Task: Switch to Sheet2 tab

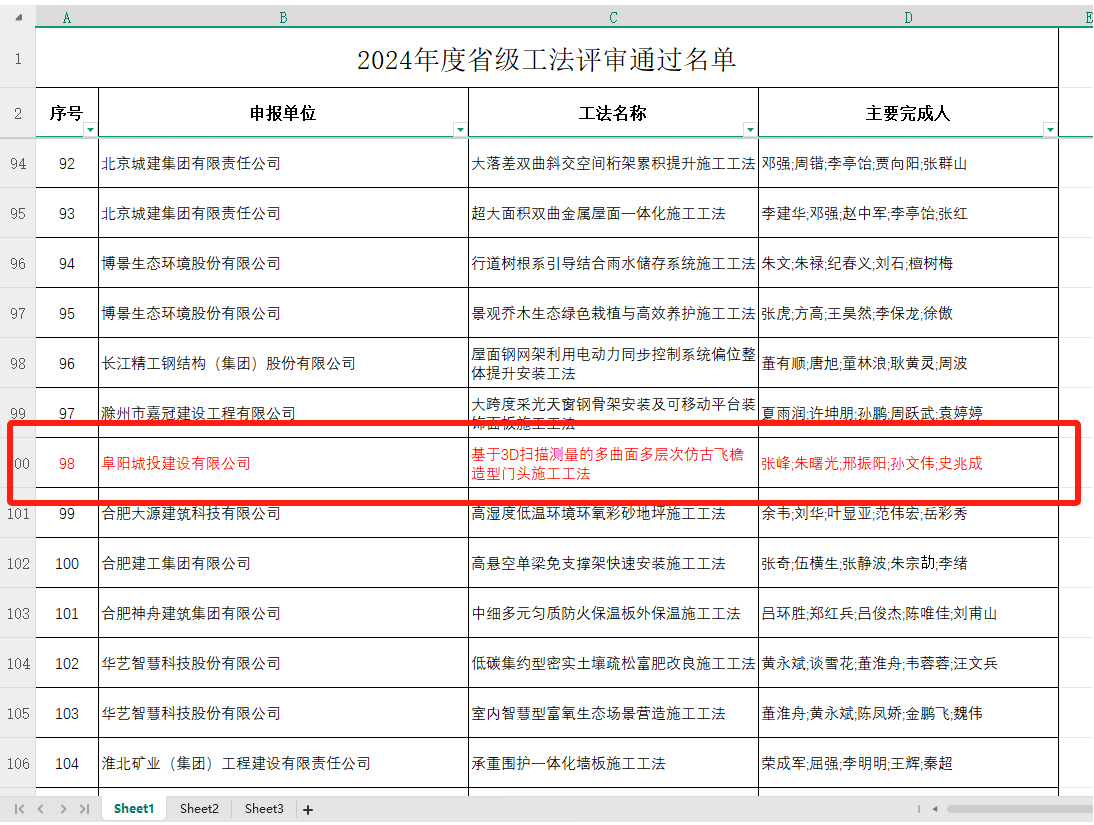Action: pos(199,808)
